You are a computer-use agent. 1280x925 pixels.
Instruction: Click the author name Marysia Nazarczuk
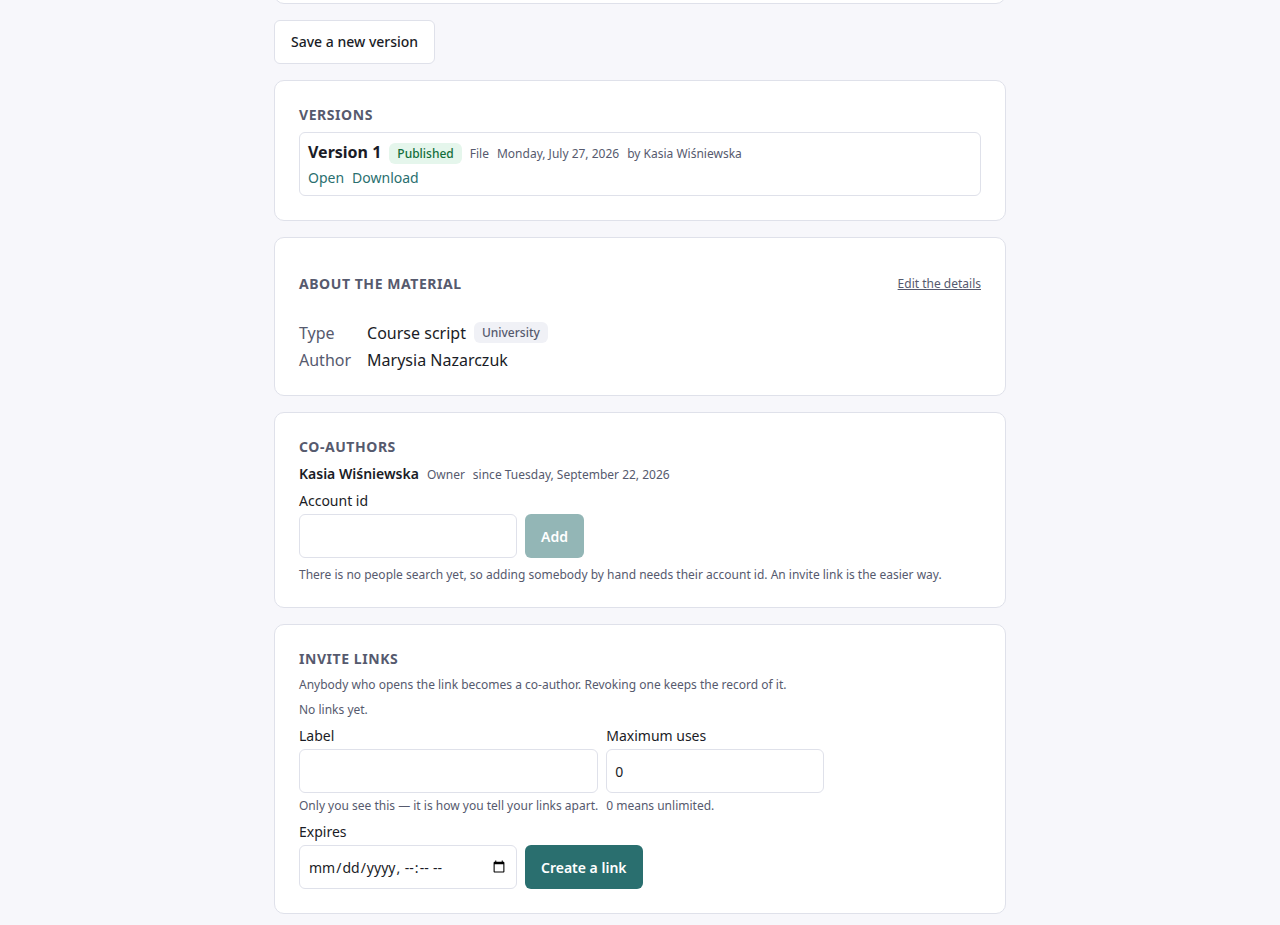click(437, 360)
